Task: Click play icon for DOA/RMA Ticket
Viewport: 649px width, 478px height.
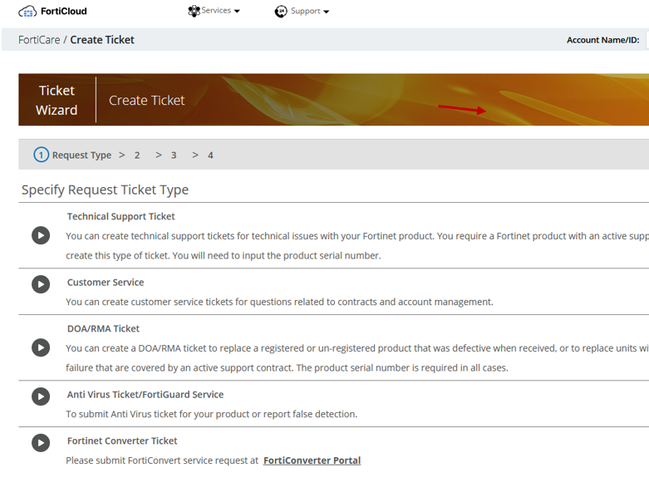Action: [x=40, y=347]
